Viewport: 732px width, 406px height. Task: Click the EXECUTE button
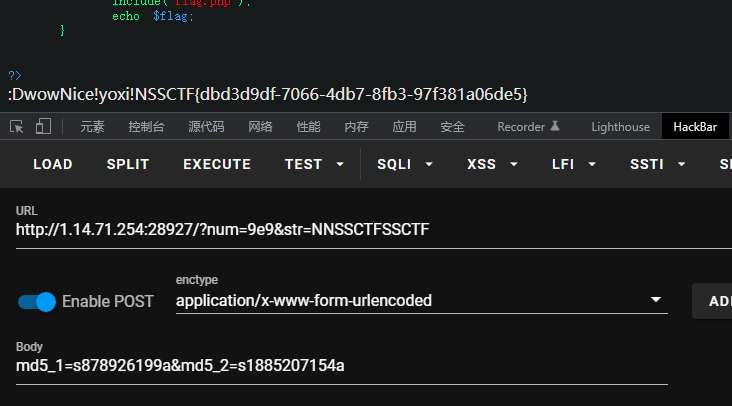pos(217,164)
